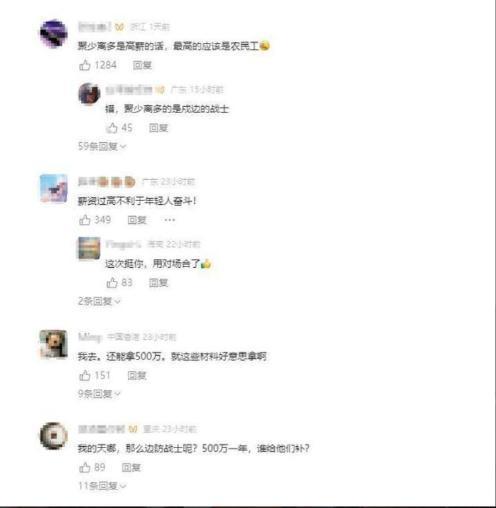Open the first commenter's purple avatar
The width and height of the screenshot is (496, 508).
[x=54, y=33]
